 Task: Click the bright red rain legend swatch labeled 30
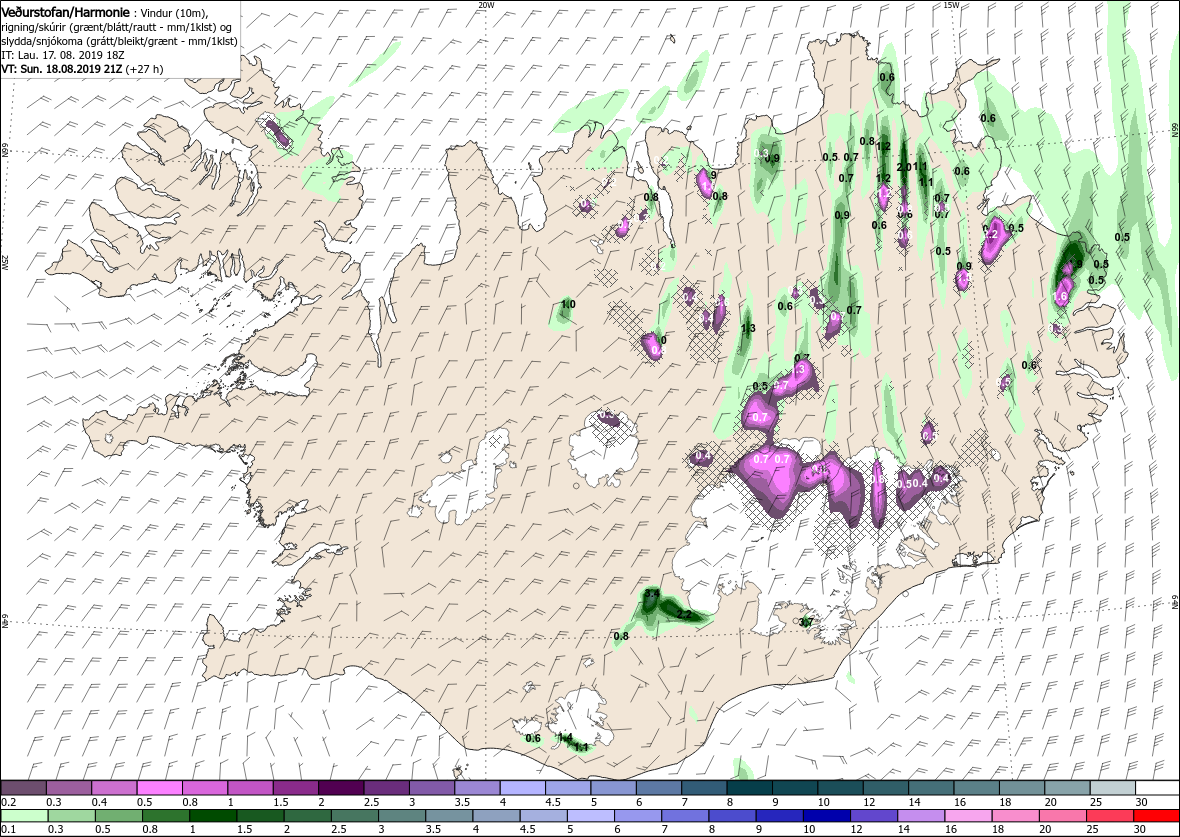(x=1155, y=816)
